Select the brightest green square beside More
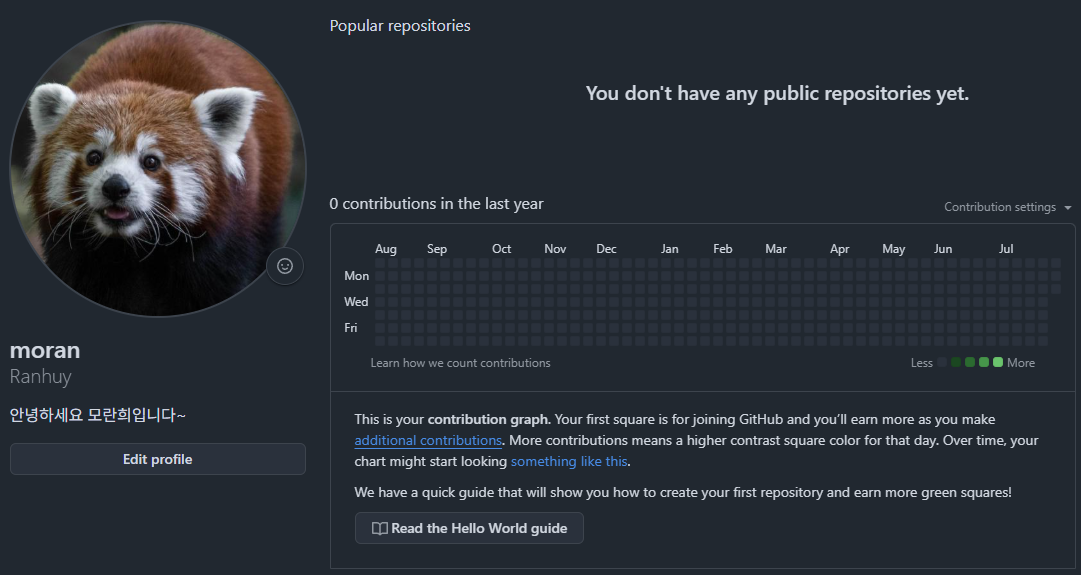Viewport: 1081px width, 575px height. point(998,363)
